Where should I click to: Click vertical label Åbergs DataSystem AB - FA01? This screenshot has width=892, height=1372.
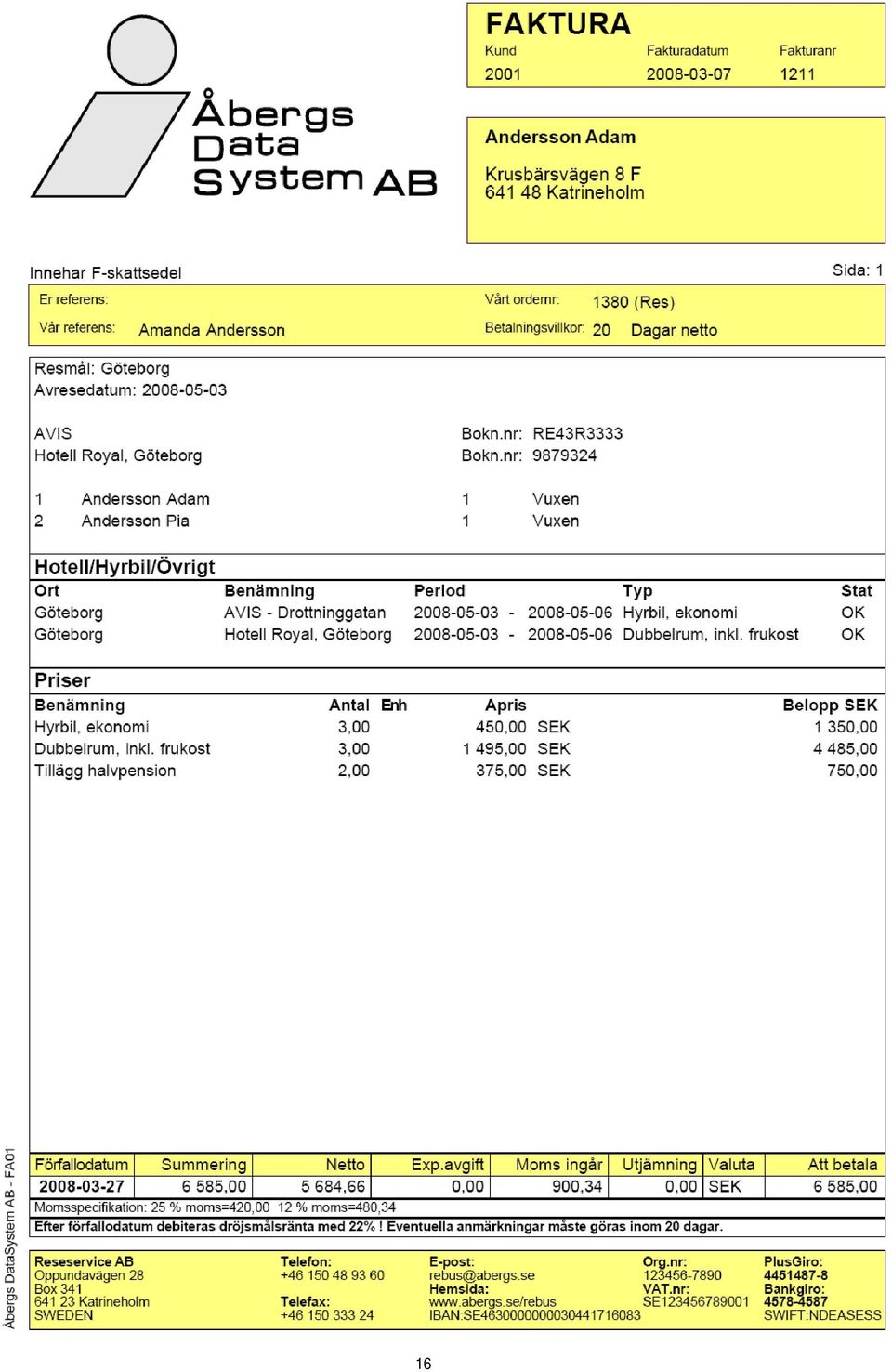pyautogui.click(x=10, y=1239)
